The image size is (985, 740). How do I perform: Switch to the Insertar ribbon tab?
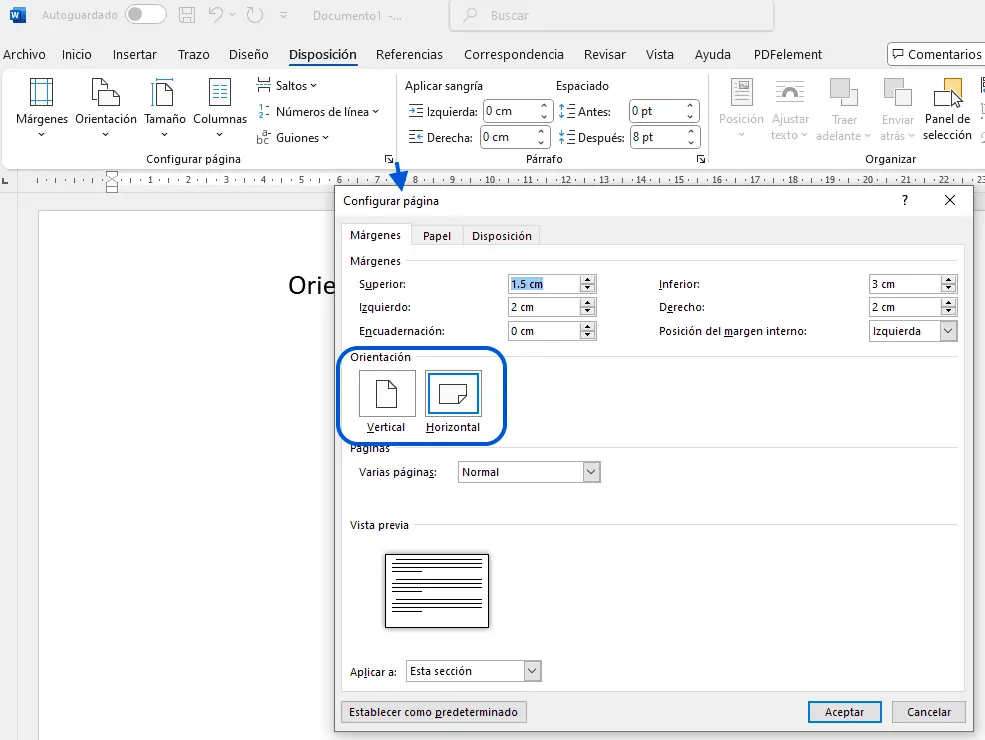[x=134, y=55]
